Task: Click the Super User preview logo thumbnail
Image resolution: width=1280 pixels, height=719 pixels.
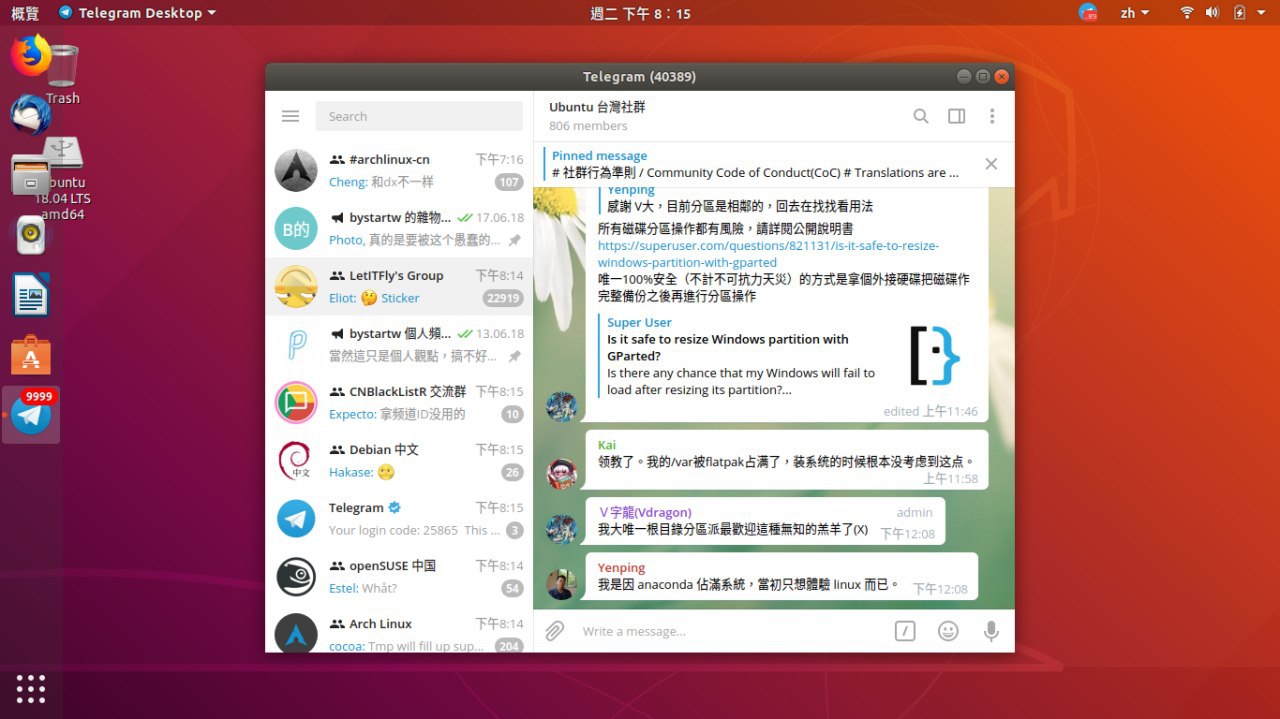Action: pyautogui.click(x=934, y=356)
